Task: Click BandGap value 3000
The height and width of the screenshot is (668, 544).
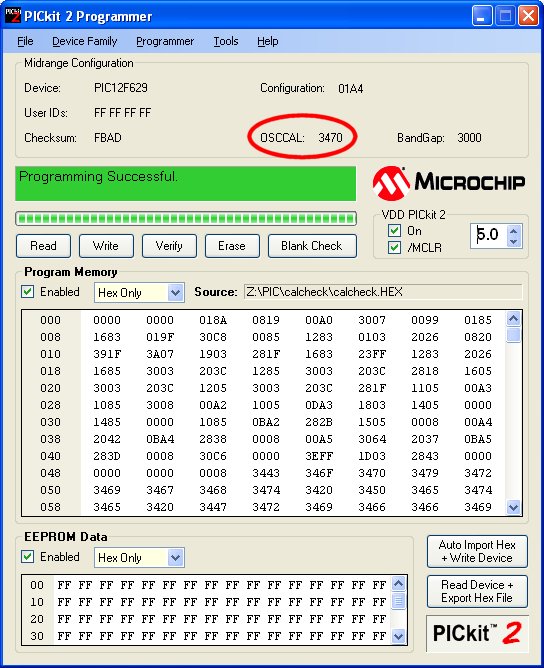Action: 469,138
